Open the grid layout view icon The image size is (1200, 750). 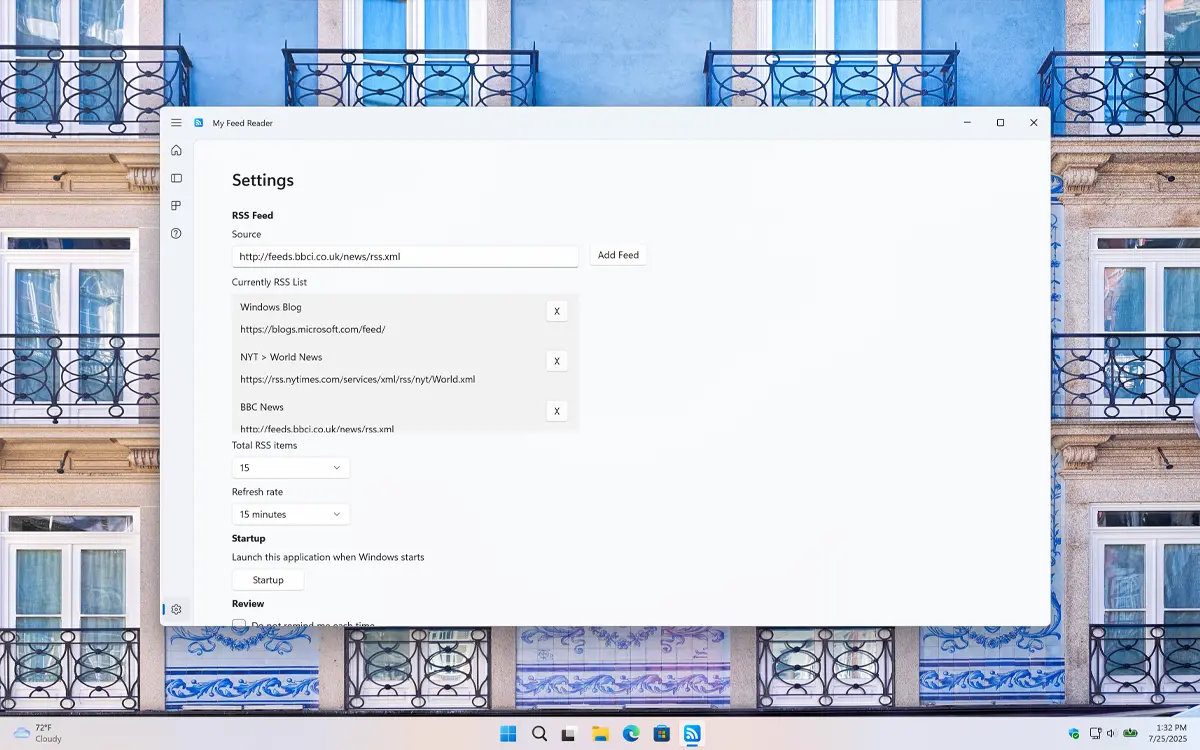click(176, 205)
